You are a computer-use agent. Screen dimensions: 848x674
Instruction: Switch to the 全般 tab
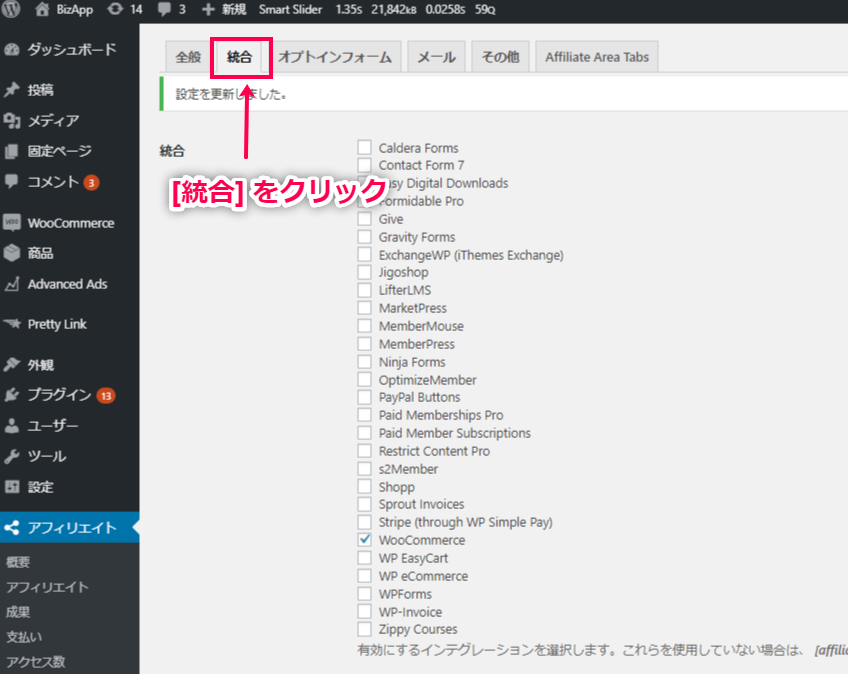click(188, 57)
